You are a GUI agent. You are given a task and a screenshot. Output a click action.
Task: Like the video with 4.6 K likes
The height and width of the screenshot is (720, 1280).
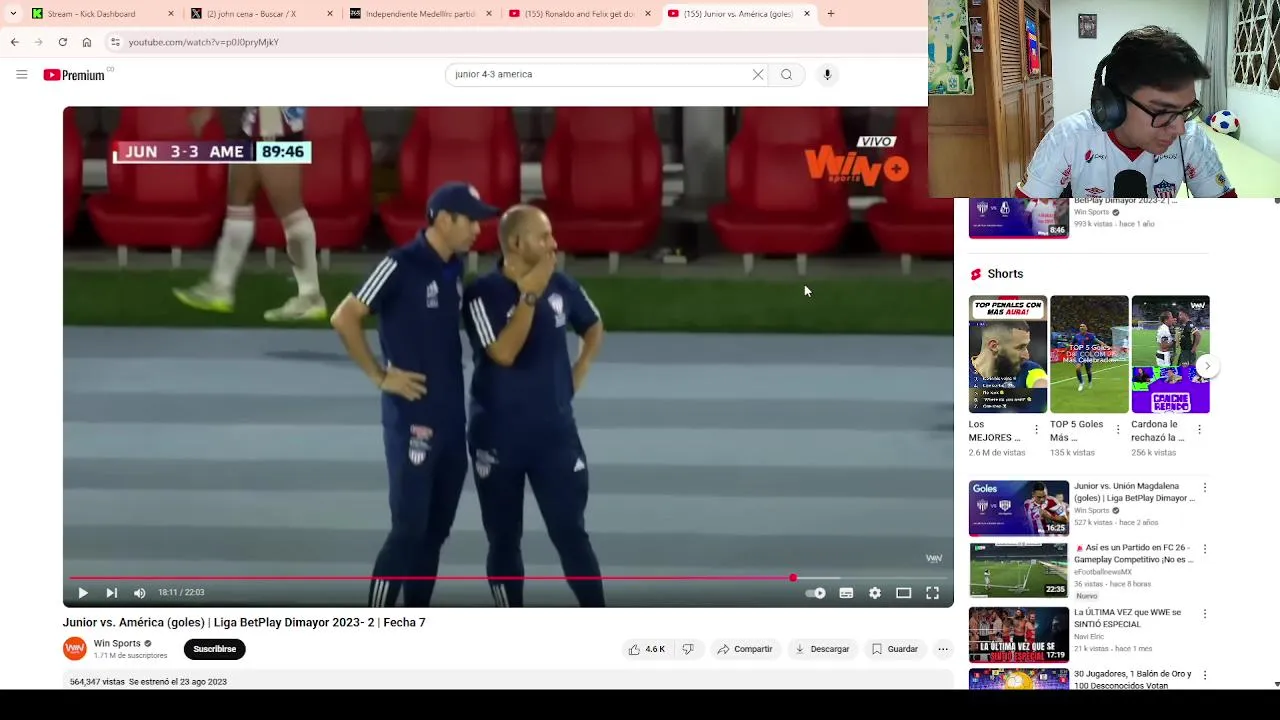[x=646, y=649]
